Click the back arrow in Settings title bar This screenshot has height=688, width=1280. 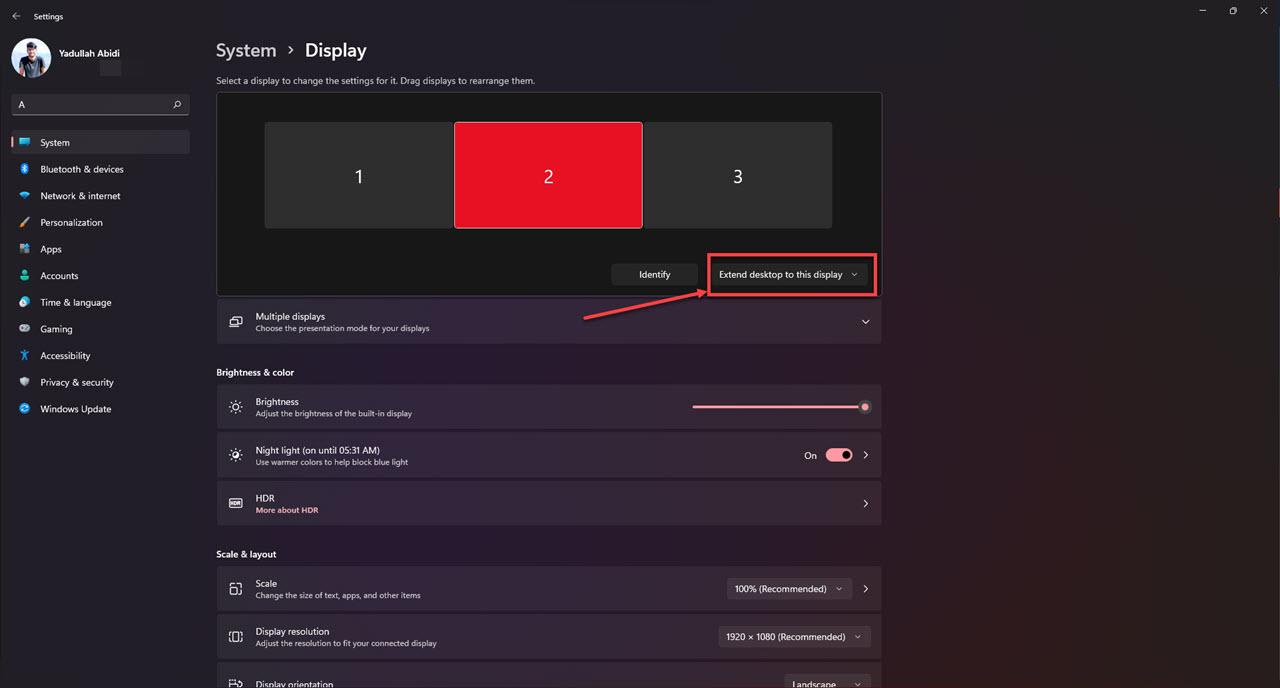(x=16, y=16)
